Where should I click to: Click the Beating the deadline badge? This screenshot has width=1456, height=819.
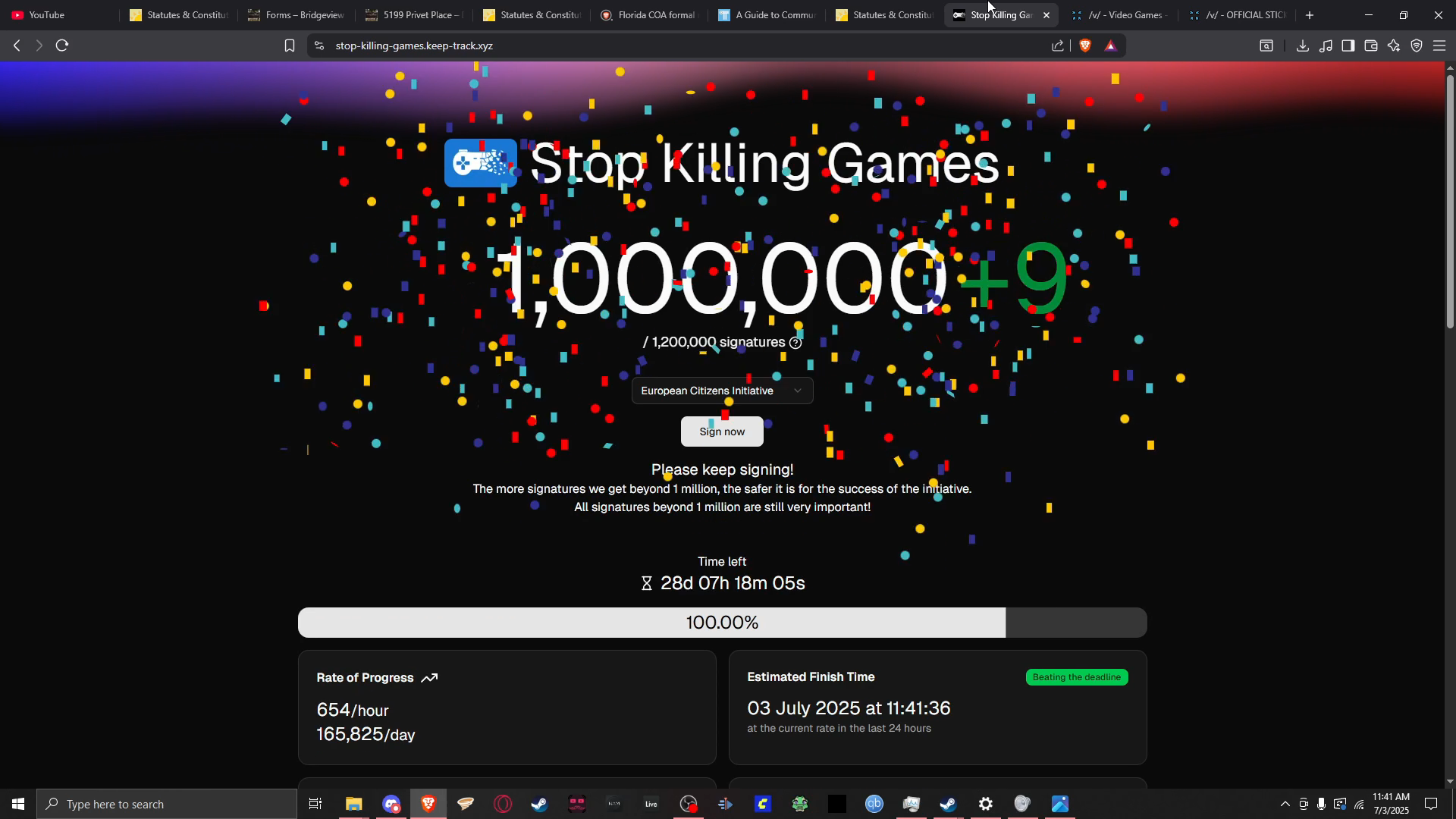[1077, 677]
